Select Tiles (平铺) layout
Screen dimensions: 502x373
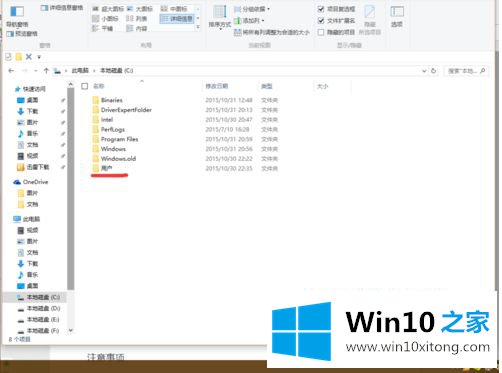pos(102,29)
